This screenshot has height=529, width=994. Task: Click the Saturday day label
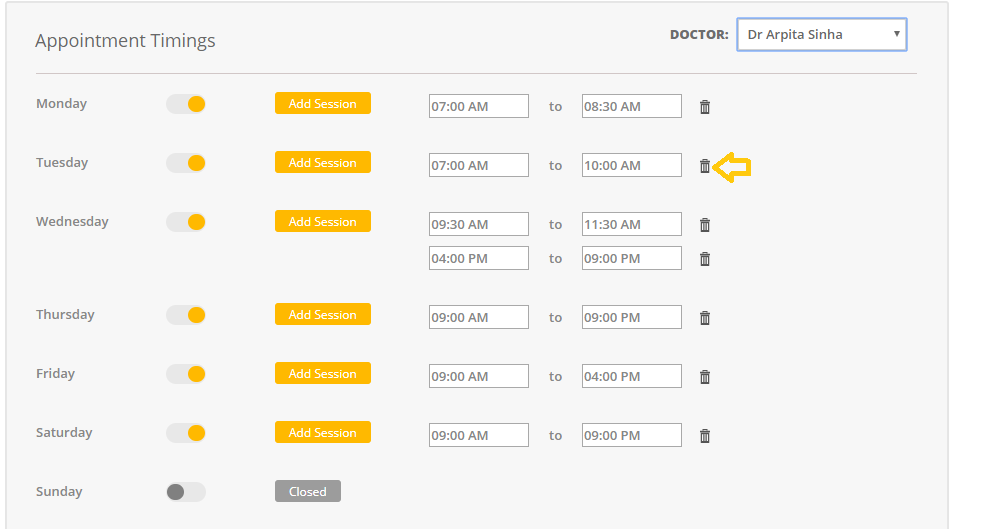64,433
